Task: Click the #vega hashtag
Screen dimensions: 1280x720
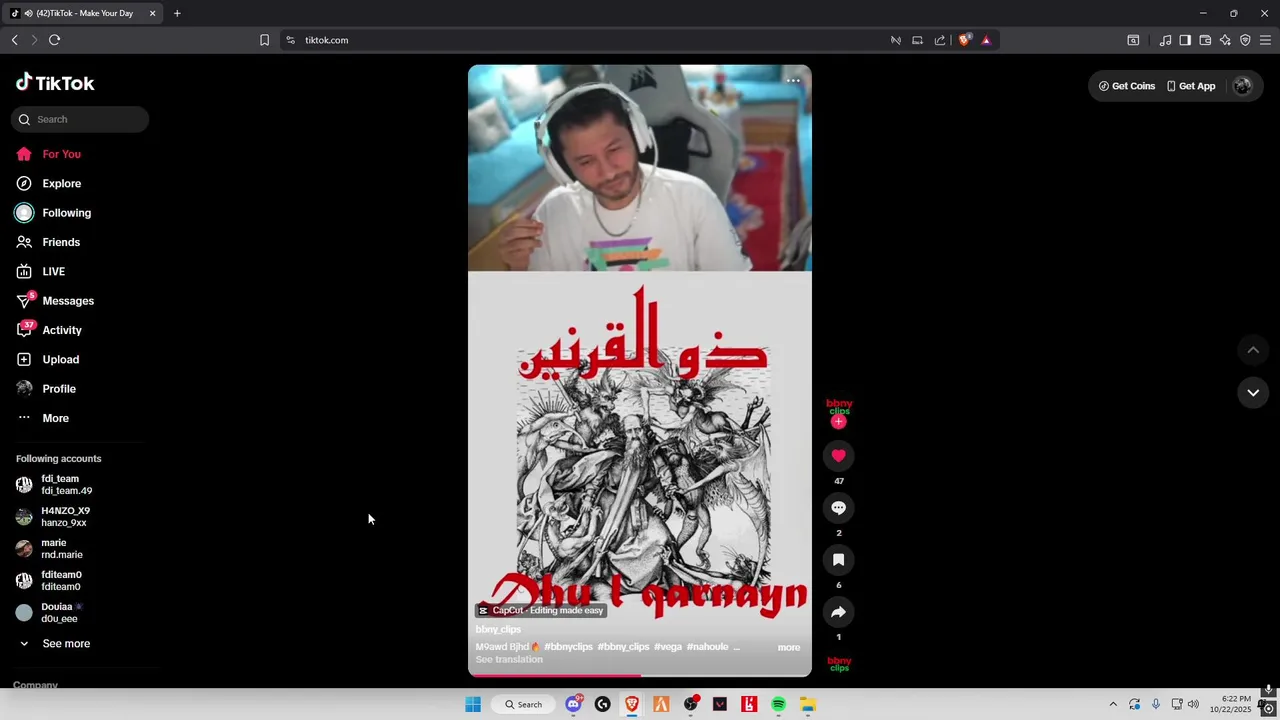Action: [x=668, y=647]
